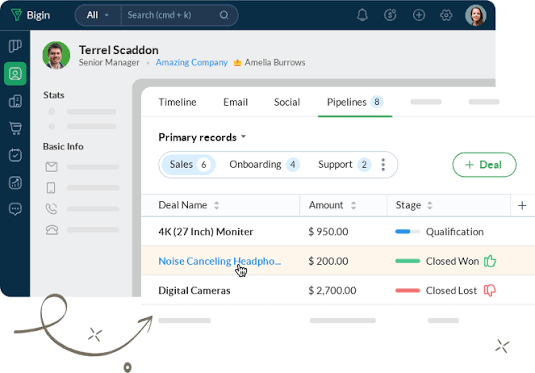
Task: Open the Dashboards chart icon in sidebar
Action: 15,183
